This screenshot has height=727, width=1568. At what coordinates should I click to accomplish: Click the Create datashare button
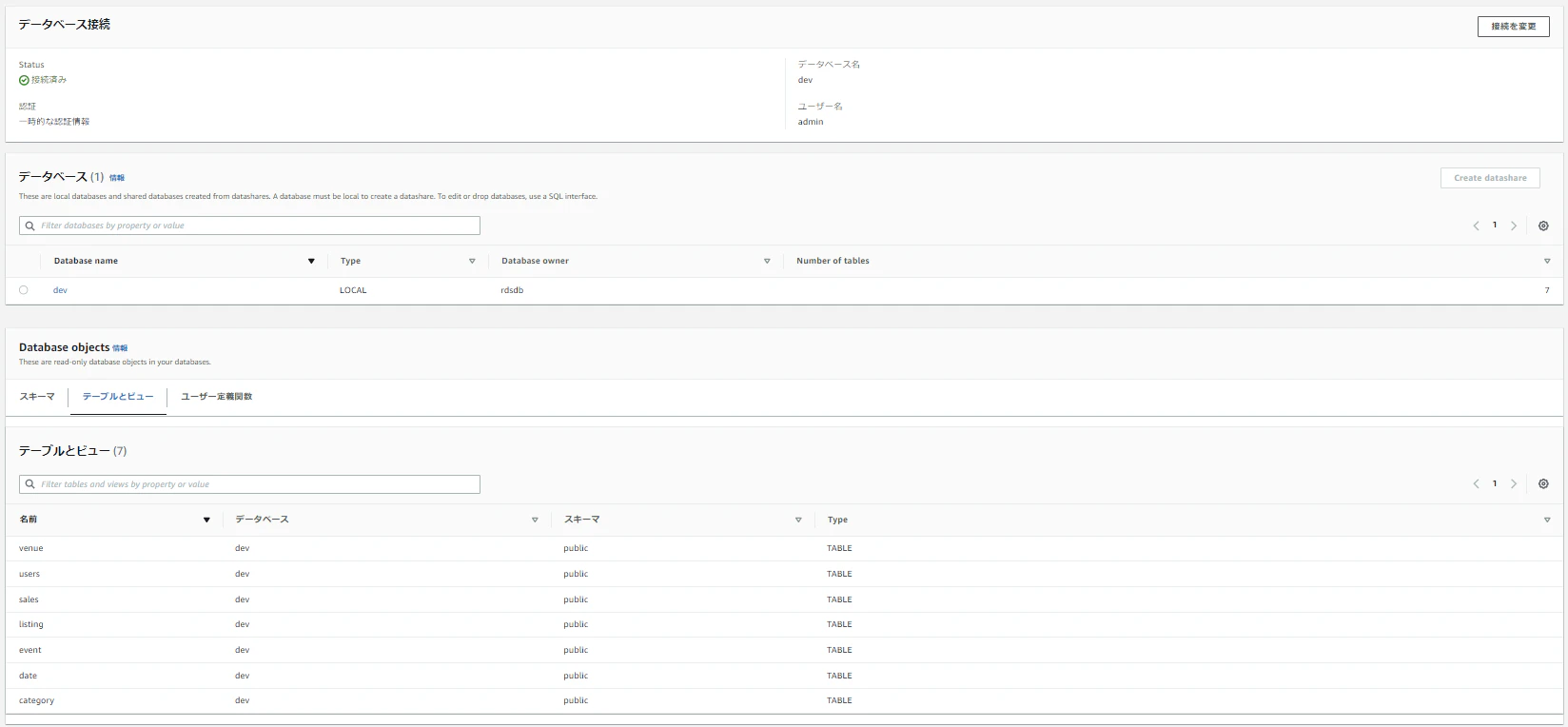[1490, 178]
